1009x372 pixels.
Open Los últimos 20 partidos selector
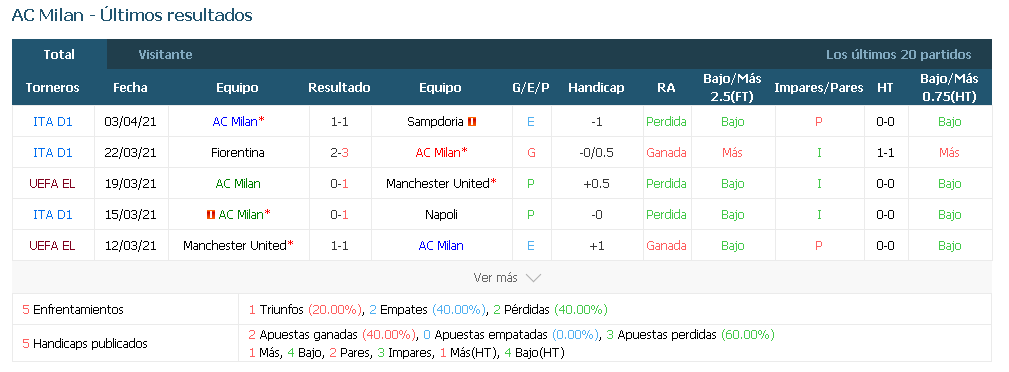tap(898, 55)
